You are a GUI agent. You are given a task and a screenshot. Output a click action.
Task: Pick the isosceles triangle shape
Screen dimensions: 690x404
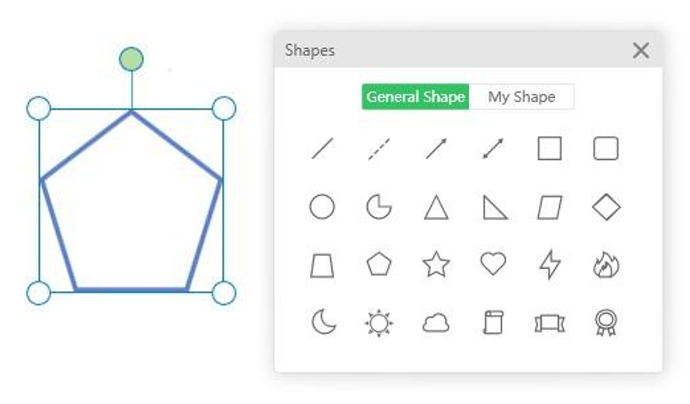point(436,207)
